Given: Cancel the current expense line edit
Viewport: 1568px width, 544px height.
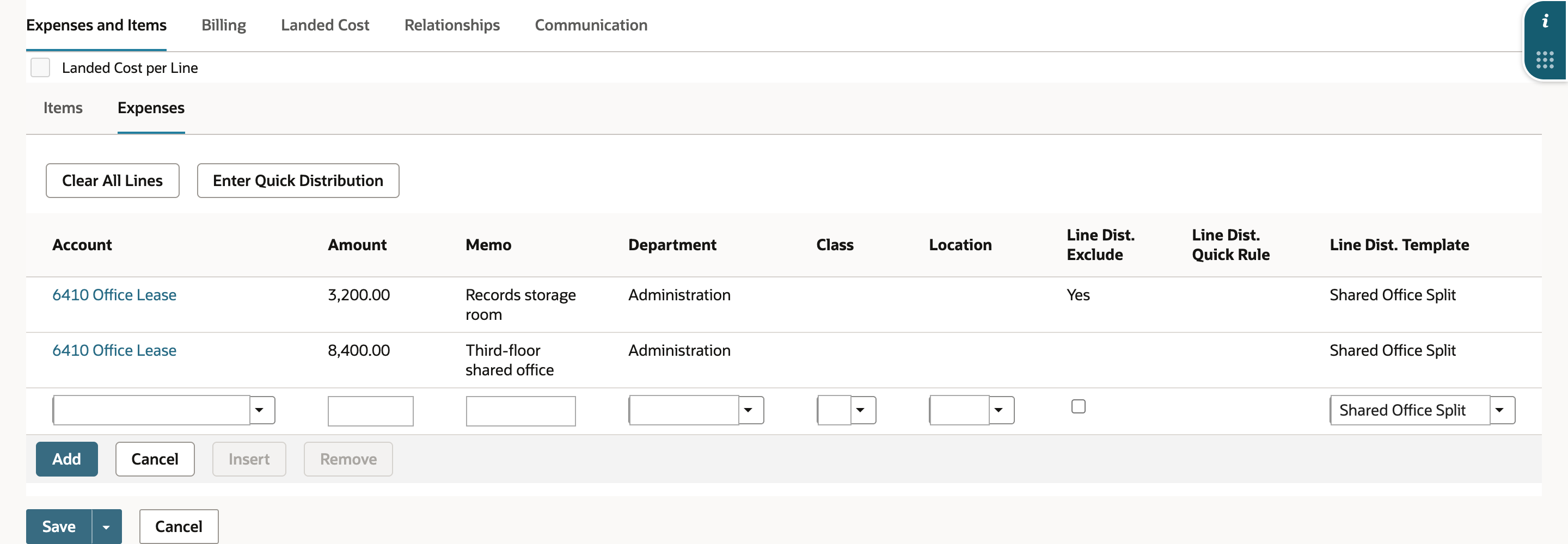Looking at the screenshot, I should tap(155, 459).
